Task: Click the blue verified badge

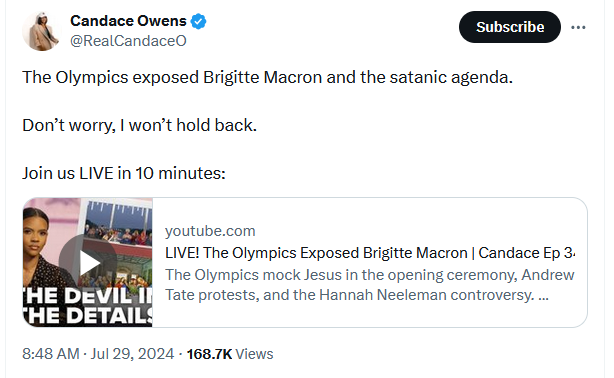Action: point(198,21)
